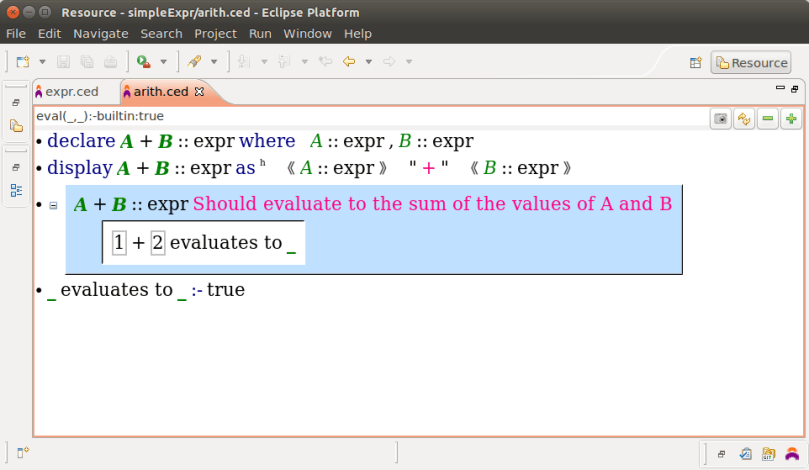809x470 pixels.
Task: Open the Navigate menu
Action: (x=100, y=33)
